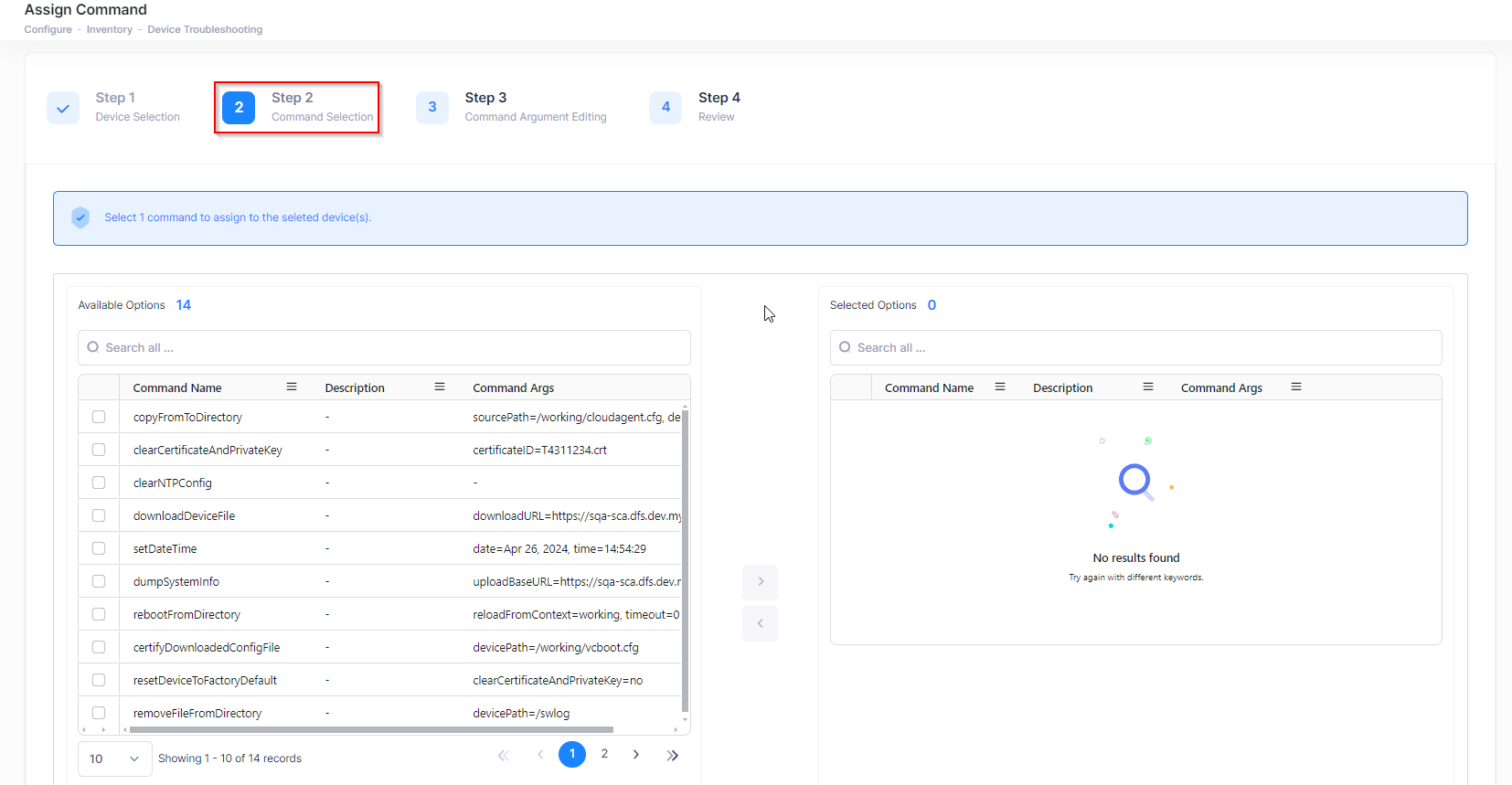Click the move-left arrow transfer button
Viewport: 1512px width, 785px height.
[x=760, y=624]
